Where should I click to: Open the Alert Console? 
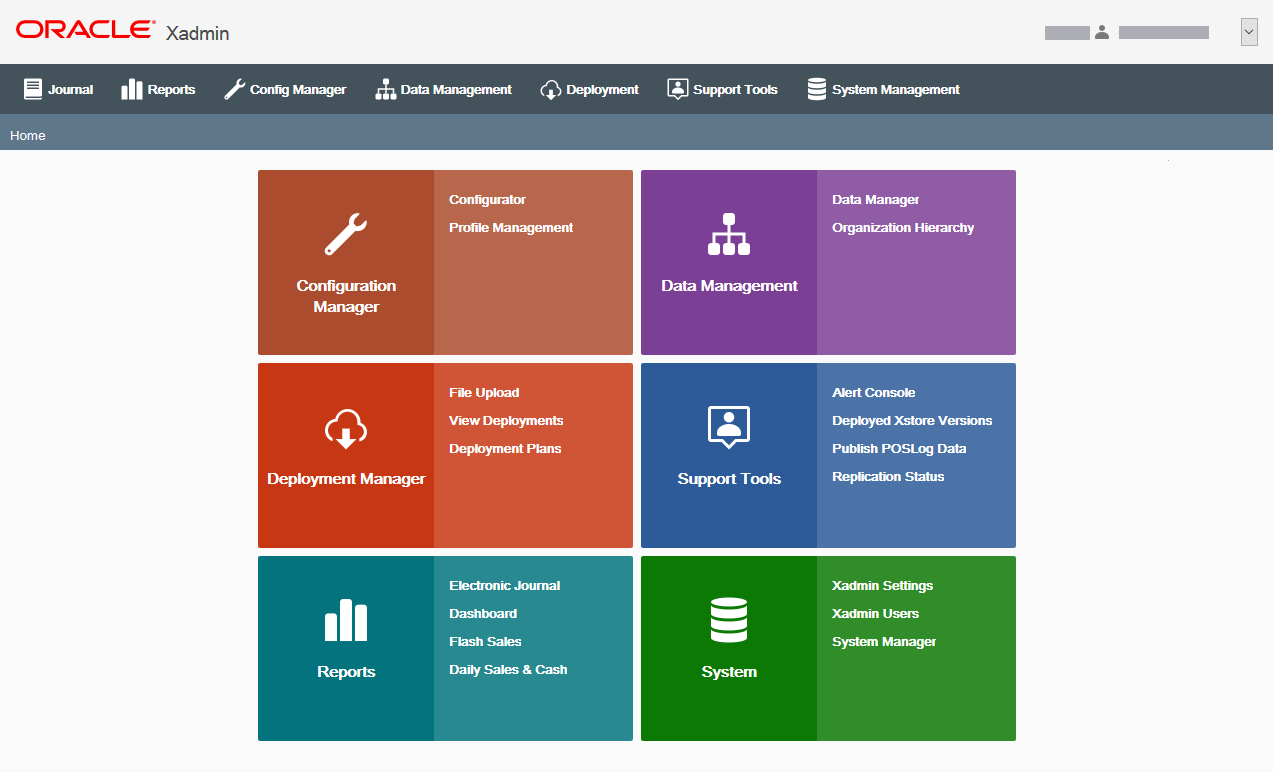[873, 392]
